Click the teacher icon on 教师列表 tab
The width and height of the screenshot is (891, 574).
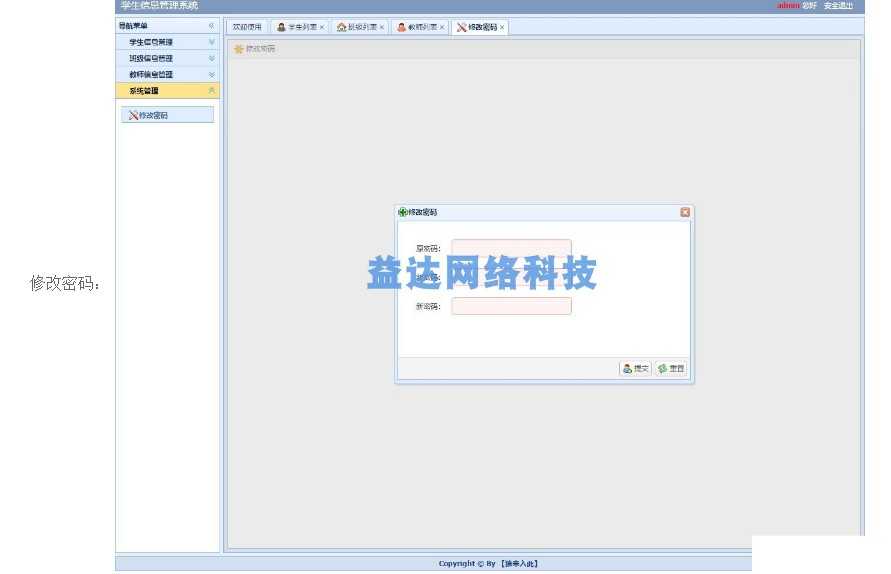(x=401, y=27)
